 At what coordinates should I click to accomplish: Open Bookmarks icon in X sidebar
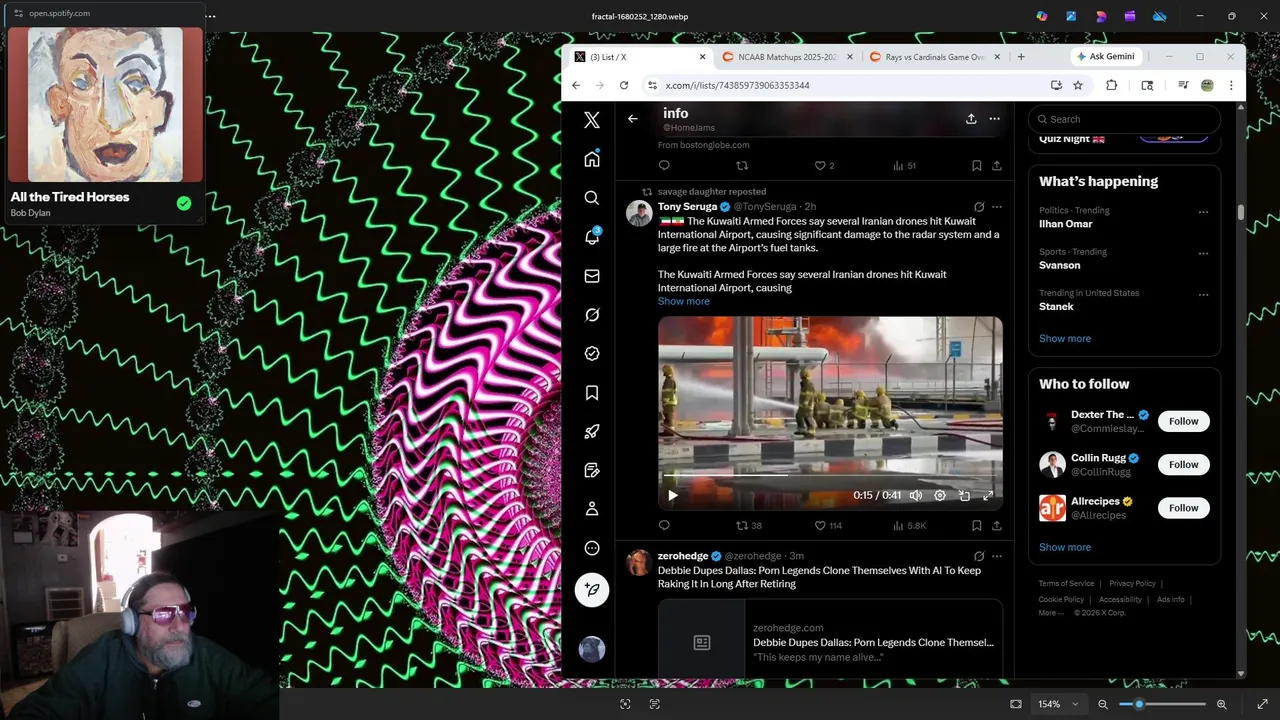click(592, 393)
